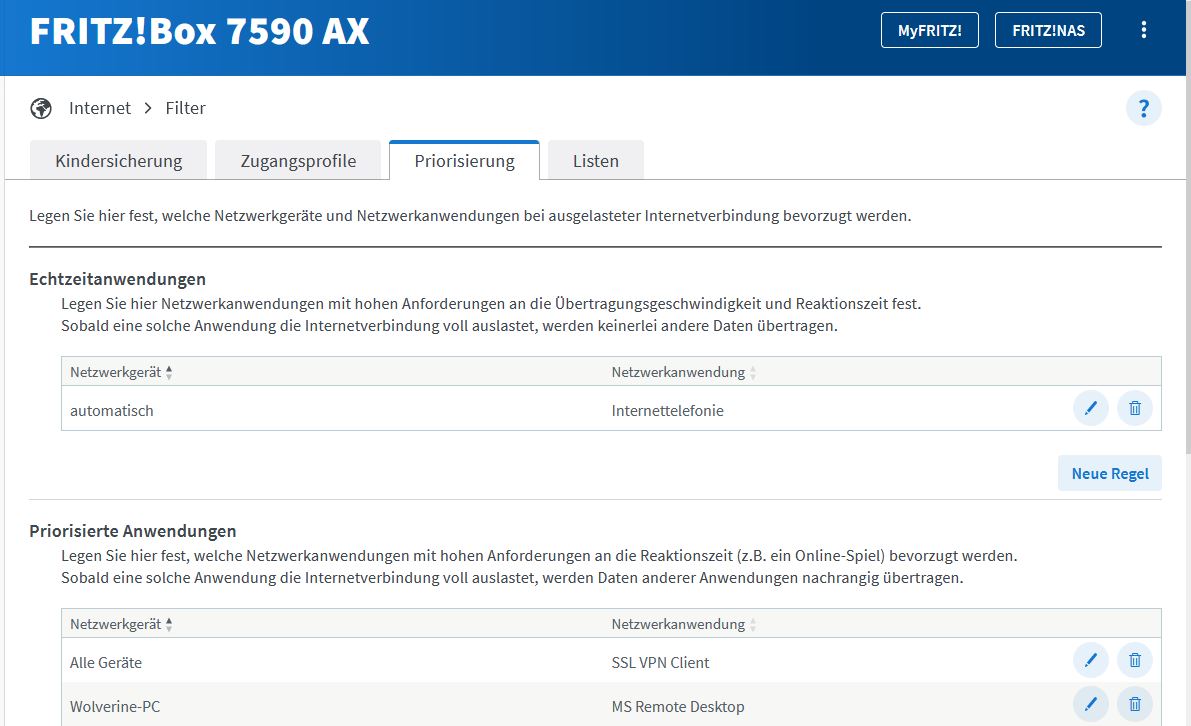Image resolution: width=1191 pixels, height=726 pixels.
Task: Select the Wolverine-PC cell
Action: click(115, 706)
